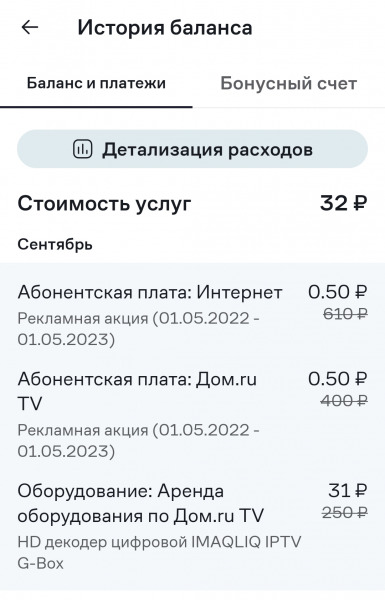Tap the 0.50 ₽ Internet price
This screenshot has width=385, height=600.
tap(338, 292)
